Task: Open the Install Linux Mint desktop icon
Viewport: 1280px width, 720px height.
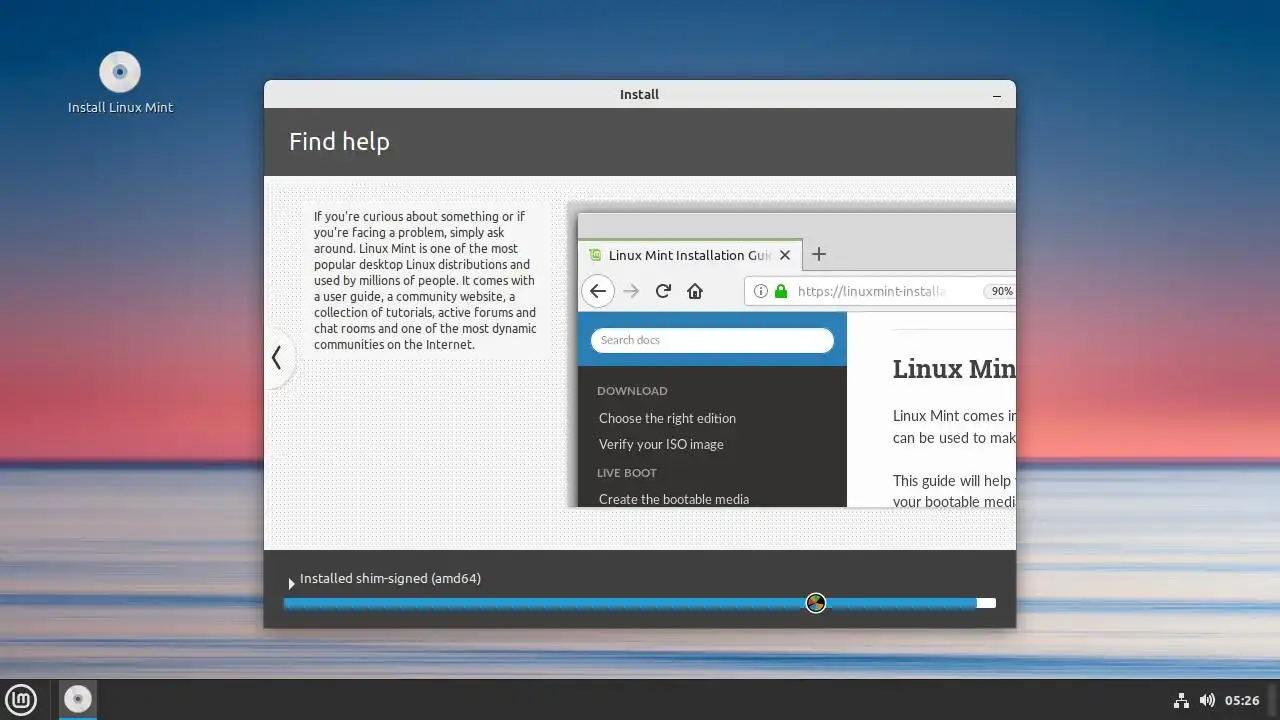Action: tap(120, 84)
